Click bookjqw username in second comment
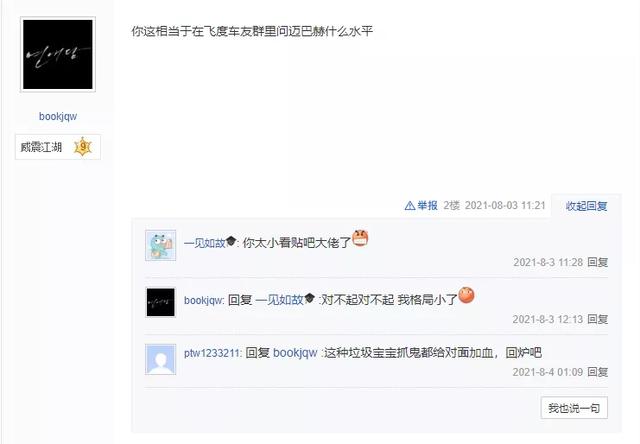Screen dimensions: 640x444 point(203,301)
